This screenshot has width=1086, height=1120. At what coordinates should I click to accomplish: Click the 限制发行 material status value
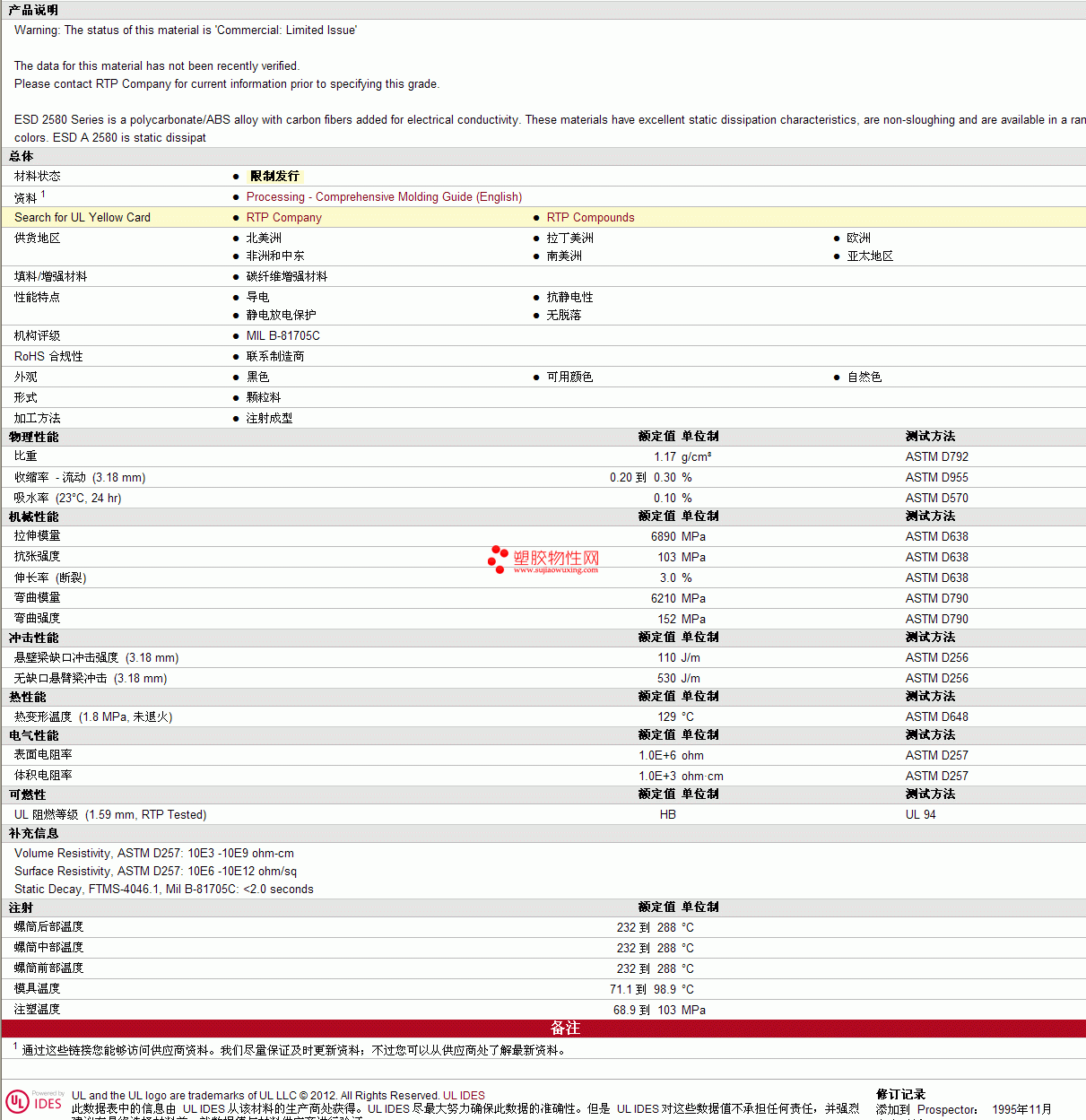click(274, 177)
